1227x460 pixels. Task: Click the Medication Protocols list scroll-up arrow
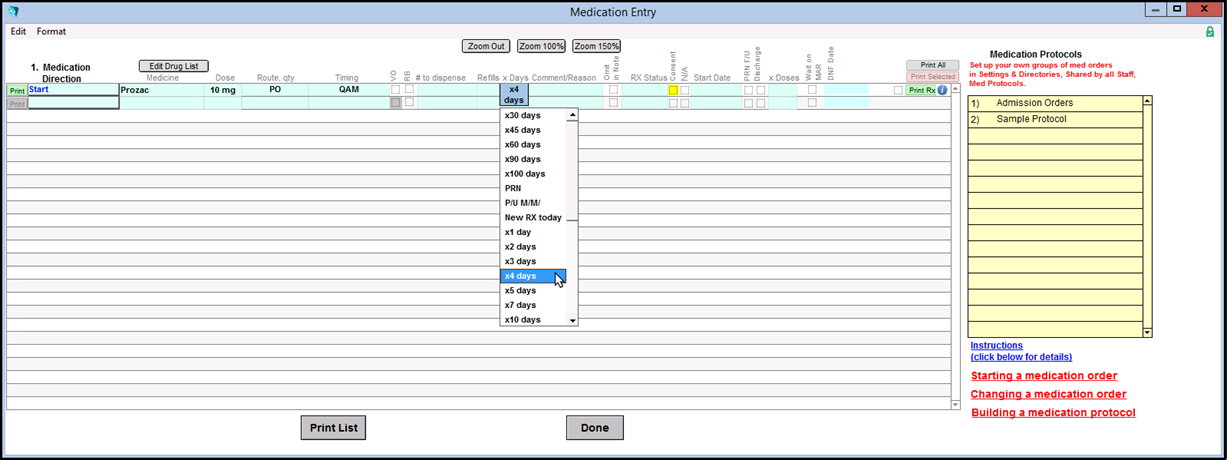pyautogui.click(x=1147, y=101)
